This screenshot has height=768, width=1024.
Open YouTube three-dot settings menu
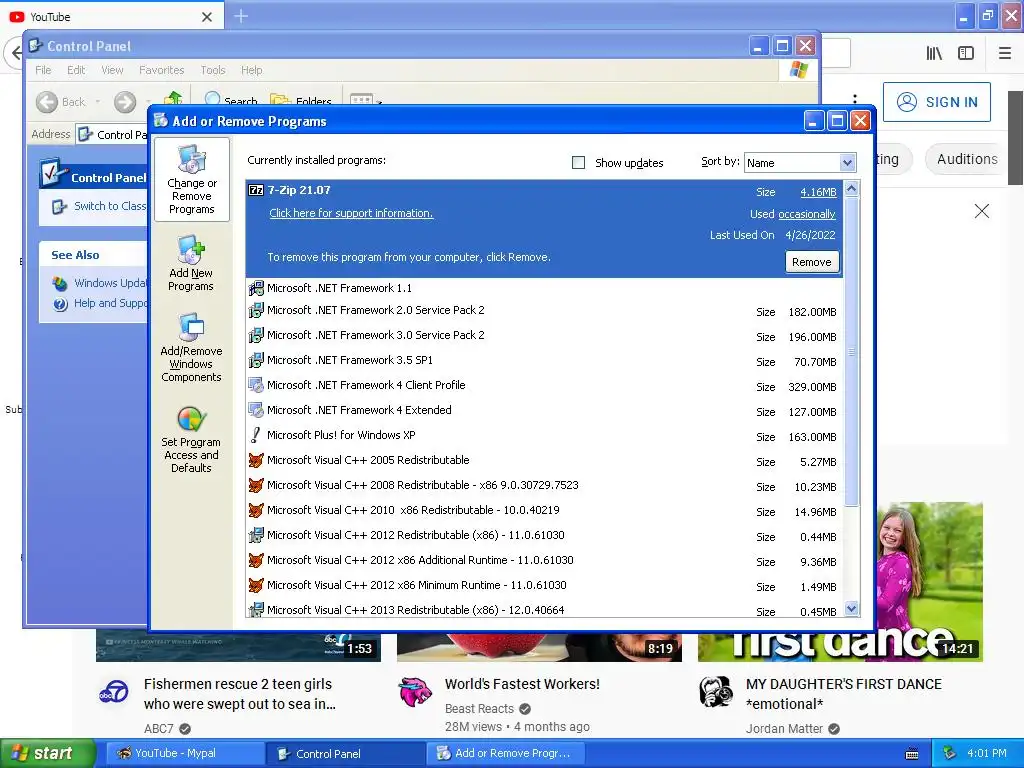click(x=855, y=99)
